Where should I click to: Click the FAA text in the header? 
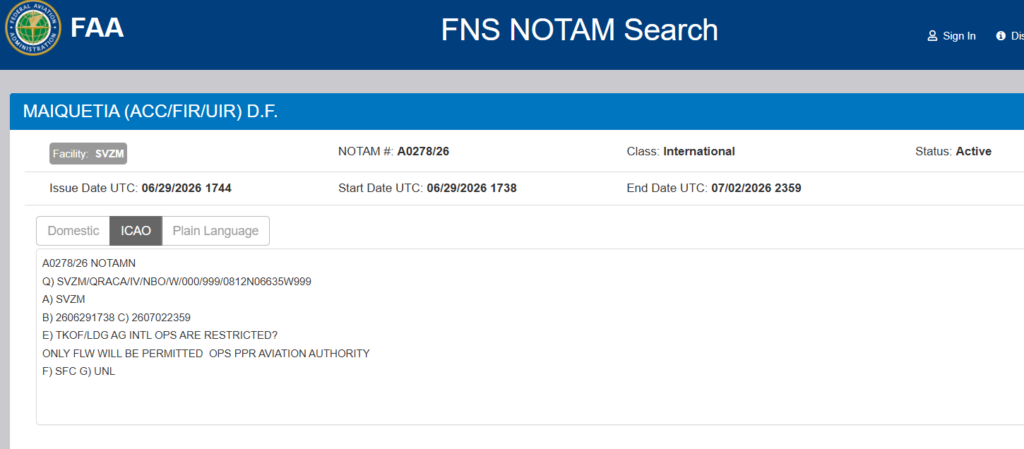click(97, 28)
